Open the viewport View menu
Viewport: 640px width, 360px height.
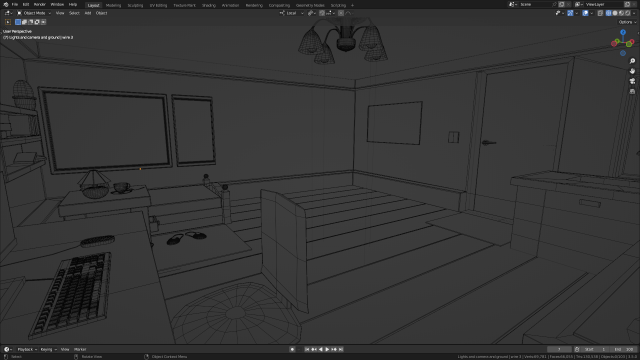[60, 13]
